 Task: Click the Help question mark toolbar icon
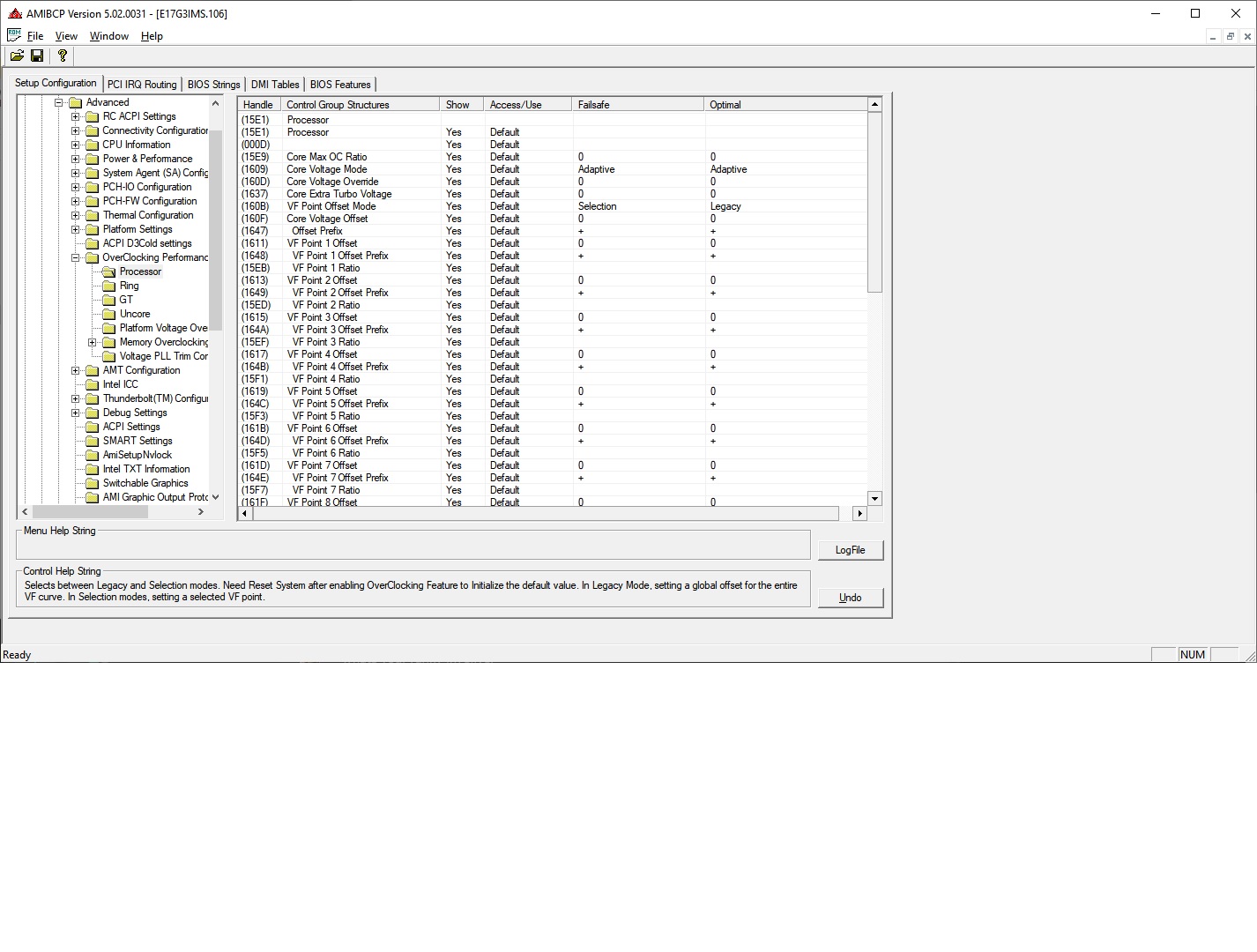click(x=62, y=56)
